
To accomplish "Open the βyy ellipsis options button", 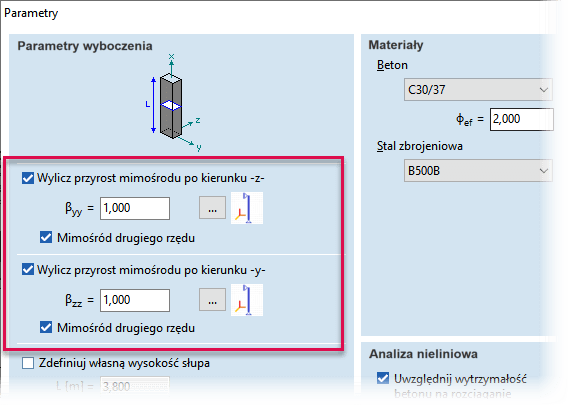I will [212, 208].
